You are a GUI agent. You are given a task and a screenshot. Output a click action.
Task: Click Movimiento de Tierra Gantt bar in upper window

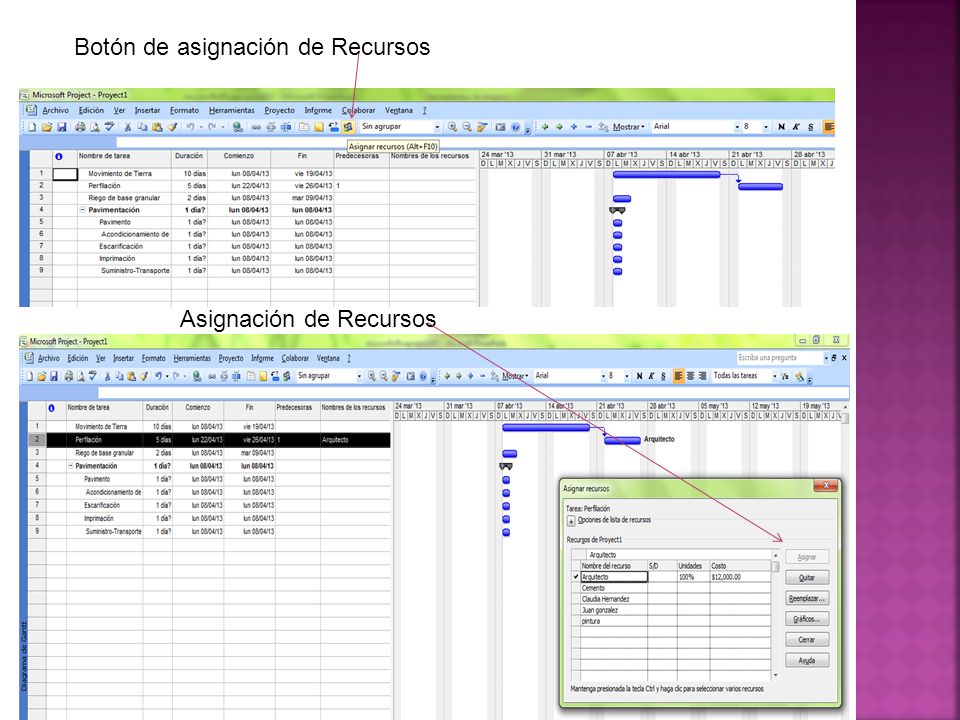pos(666,174)
